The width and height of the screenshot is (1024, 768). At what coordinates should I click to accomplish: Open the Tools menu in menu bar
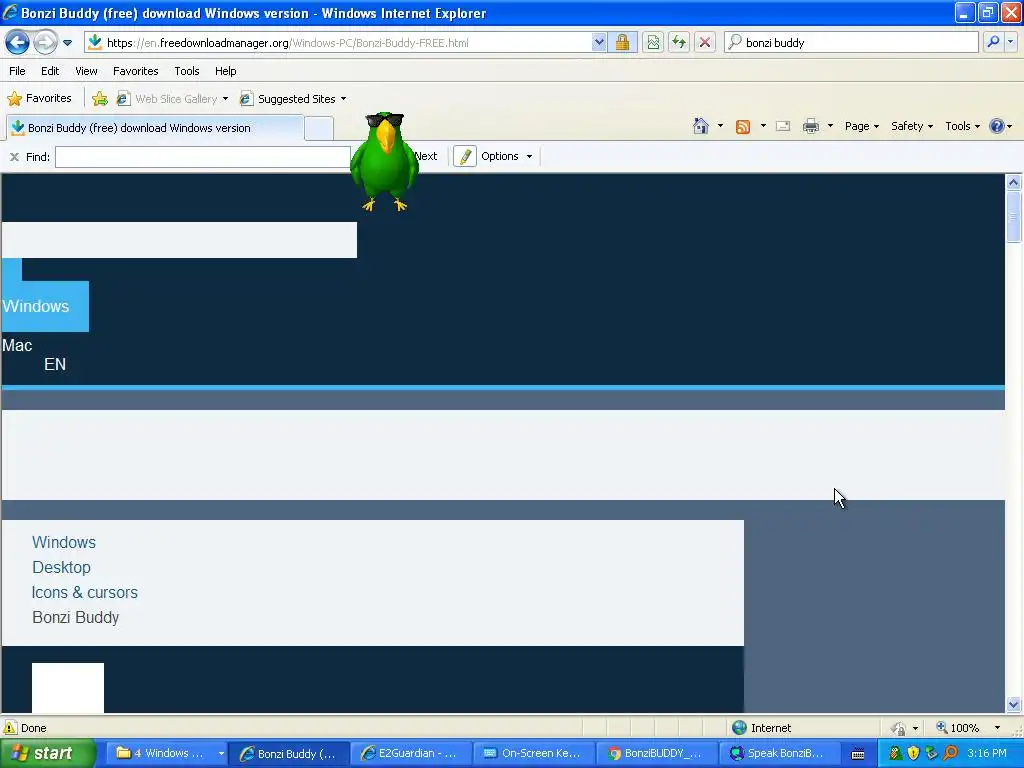pos(187,71)
